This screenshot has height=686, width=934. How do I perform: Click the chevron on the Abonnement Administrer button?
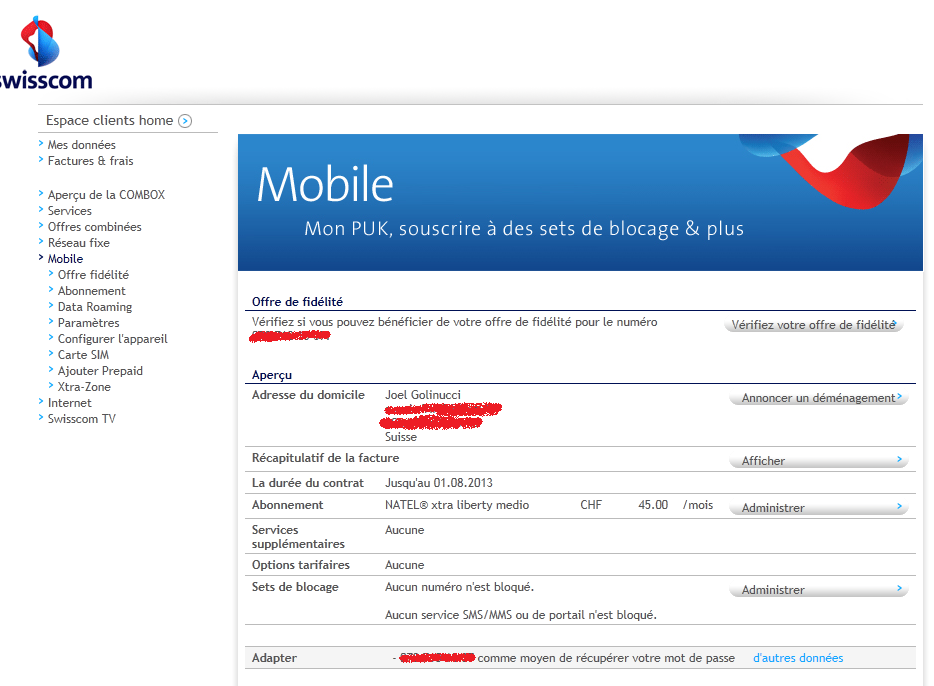[898, 507]
